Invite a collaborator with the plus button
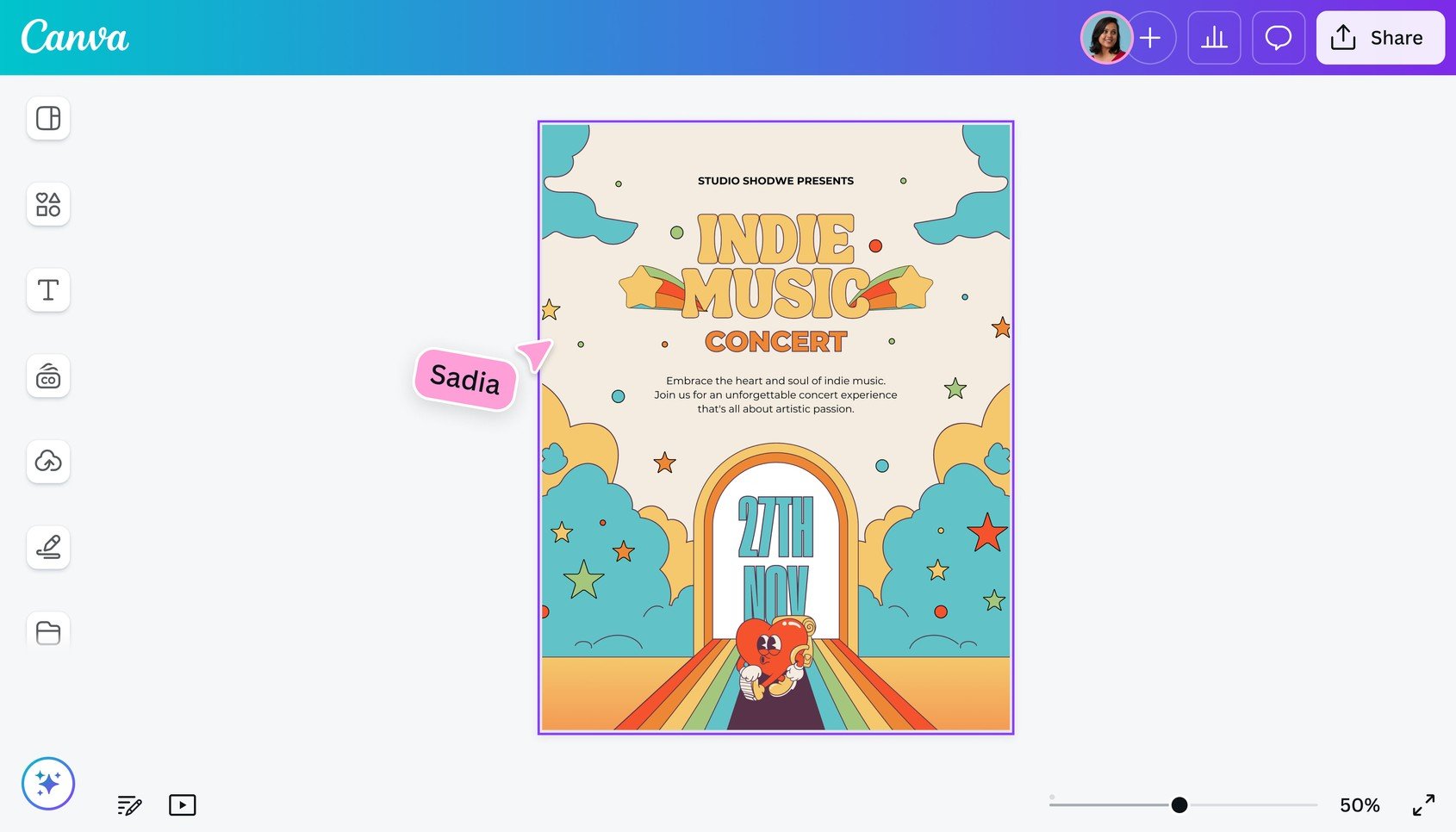The height and width of the screenshot is (832, 1456). click(1151, 37)
